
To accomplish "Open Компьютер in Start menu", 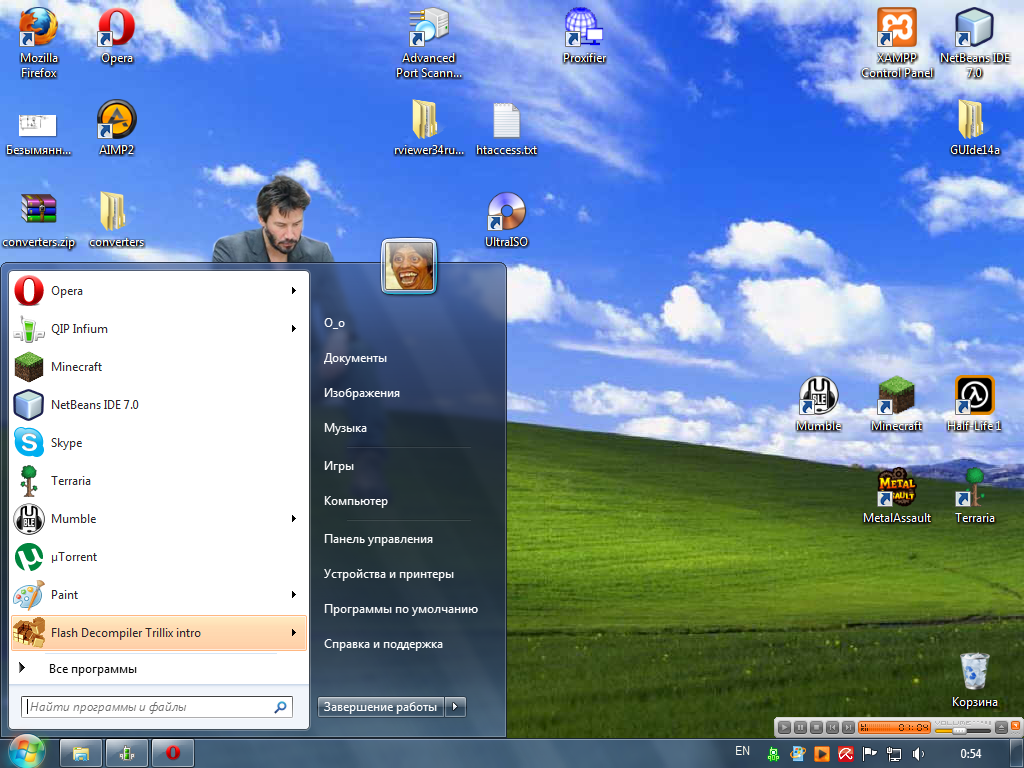I will point(356,501).
